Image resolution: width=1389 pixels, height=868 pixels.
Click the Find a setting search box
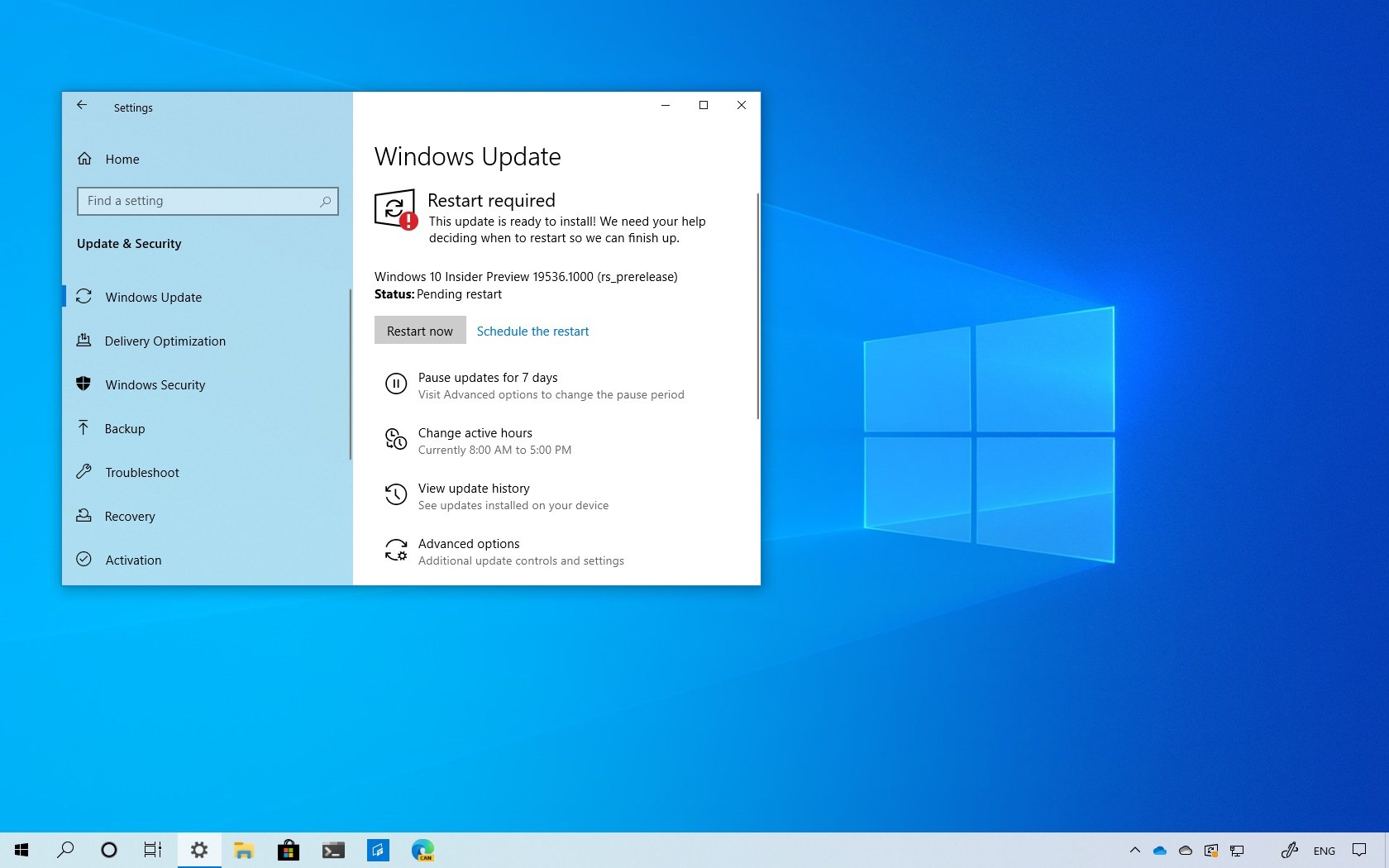pos(198,201)
